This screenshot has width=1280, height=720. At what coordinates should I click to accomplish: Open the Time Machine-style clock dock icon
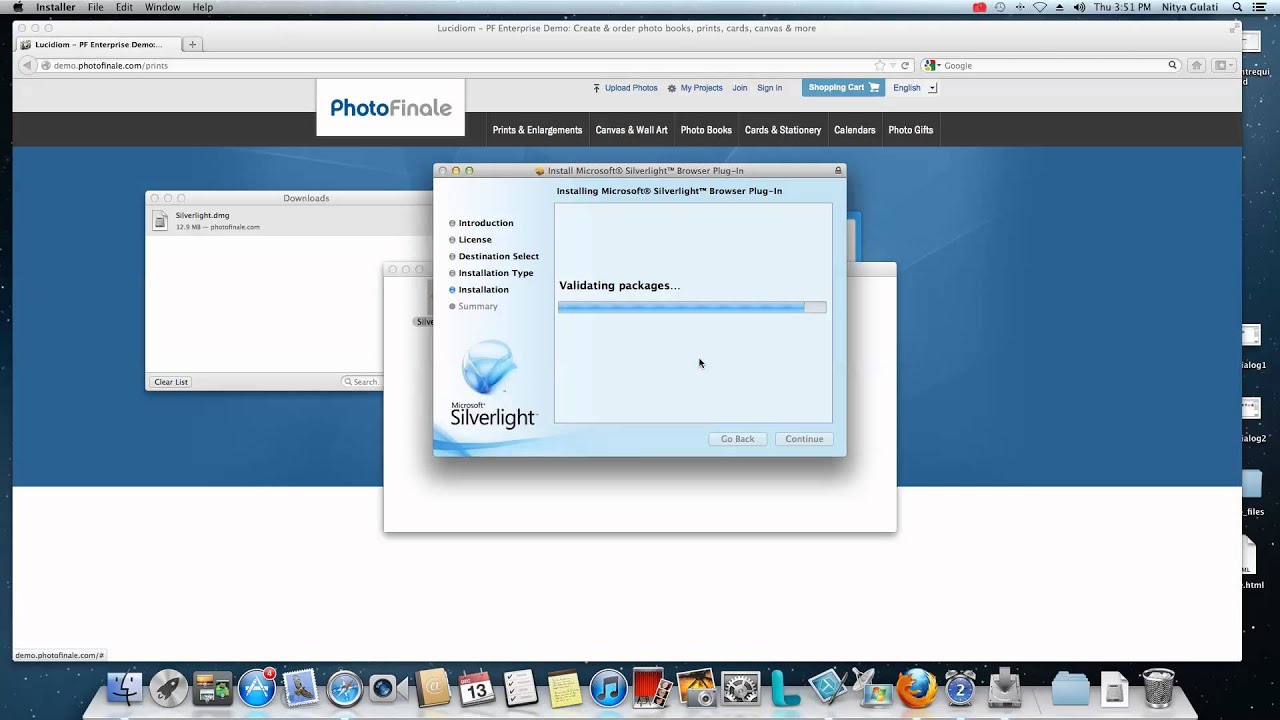coord(960,688)
